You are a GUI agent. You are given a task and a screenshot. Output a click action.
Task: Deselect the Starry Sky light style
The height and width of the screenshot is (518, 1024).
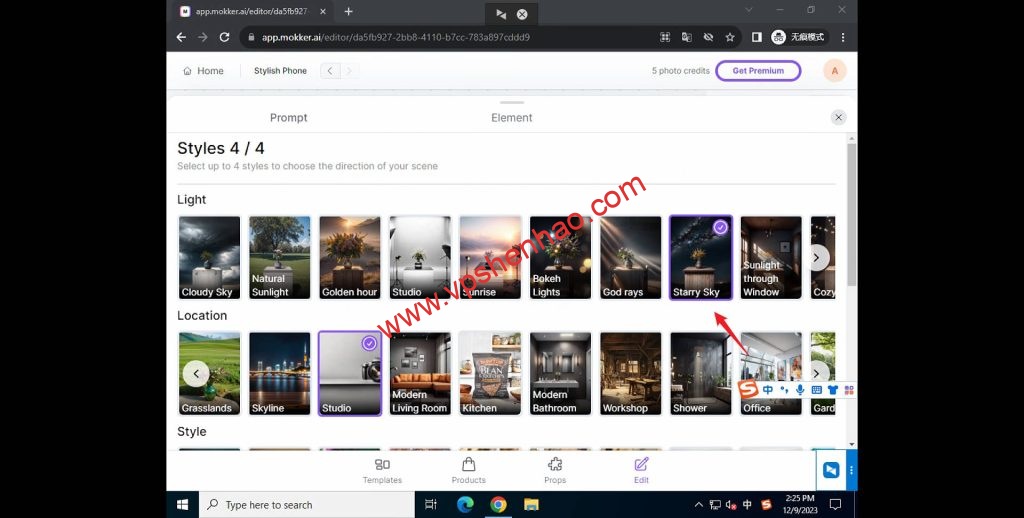point(700,257)
